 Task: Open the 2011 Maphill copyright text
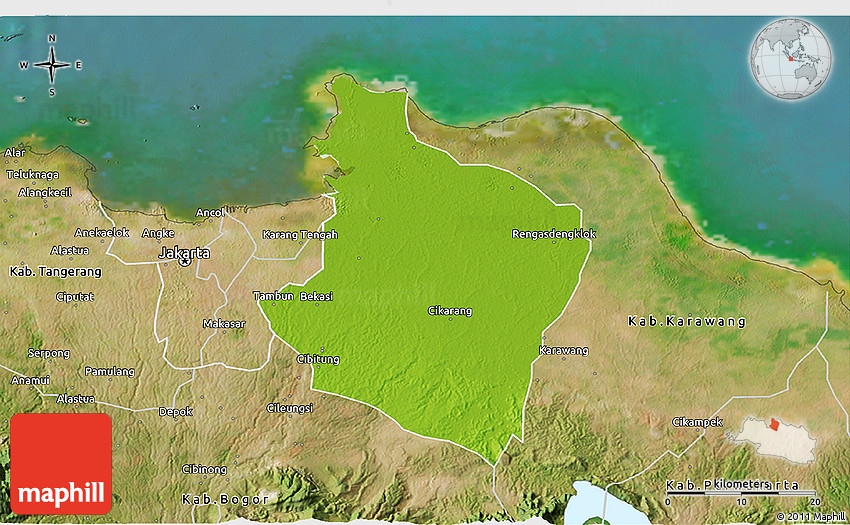[809, 517]
